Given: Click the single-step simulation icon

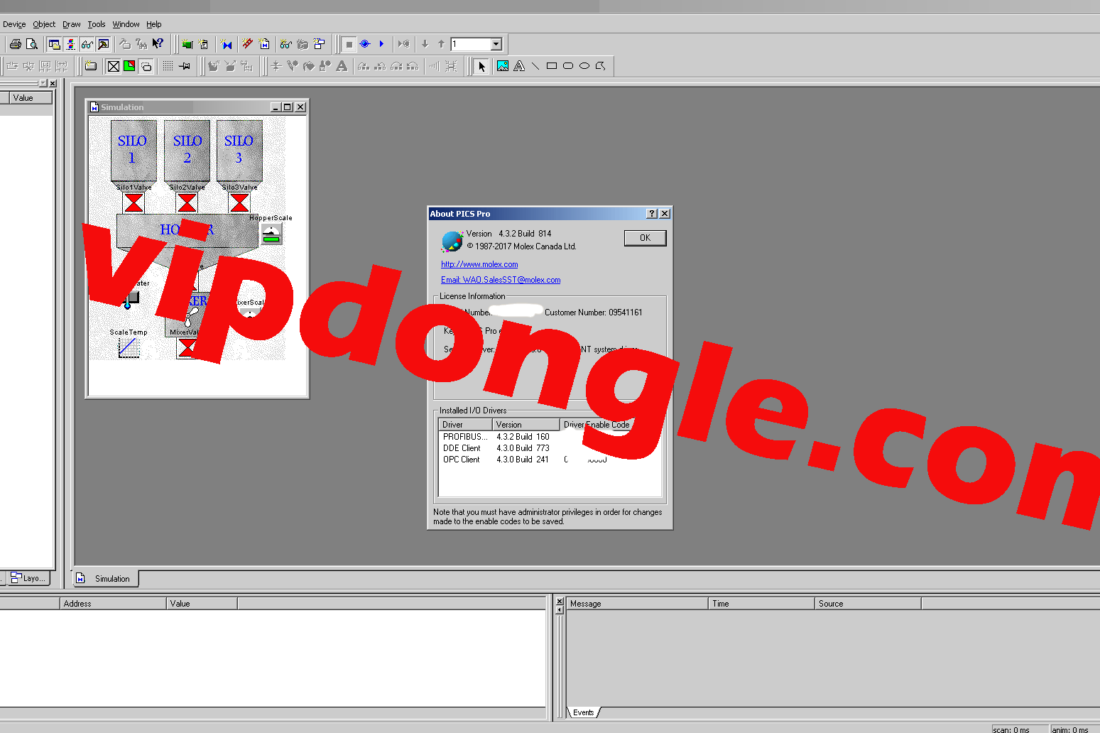Looking at the screenshot, I should click(403, 44).
